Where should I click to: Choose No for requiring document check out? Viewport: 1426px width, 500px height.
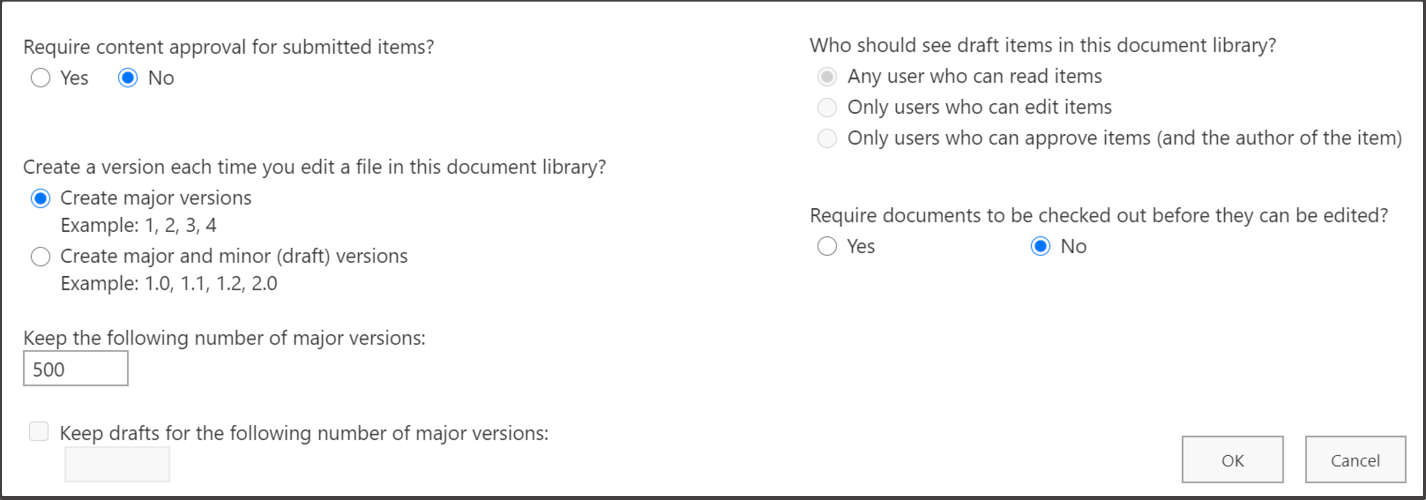tap(1041, 246)
